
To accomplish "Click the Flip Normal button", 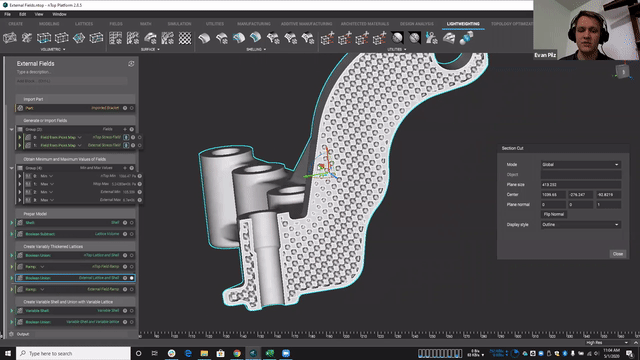I will click(x=553, y=214).
